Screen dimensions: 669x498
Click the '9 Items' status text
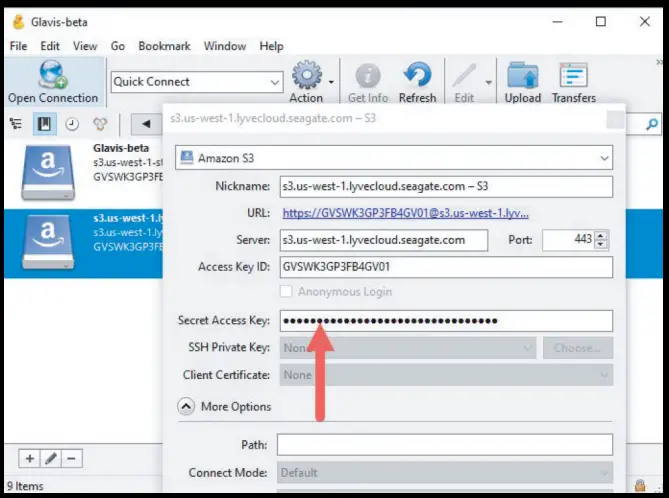pyautogui.click(x=25, y=486)
